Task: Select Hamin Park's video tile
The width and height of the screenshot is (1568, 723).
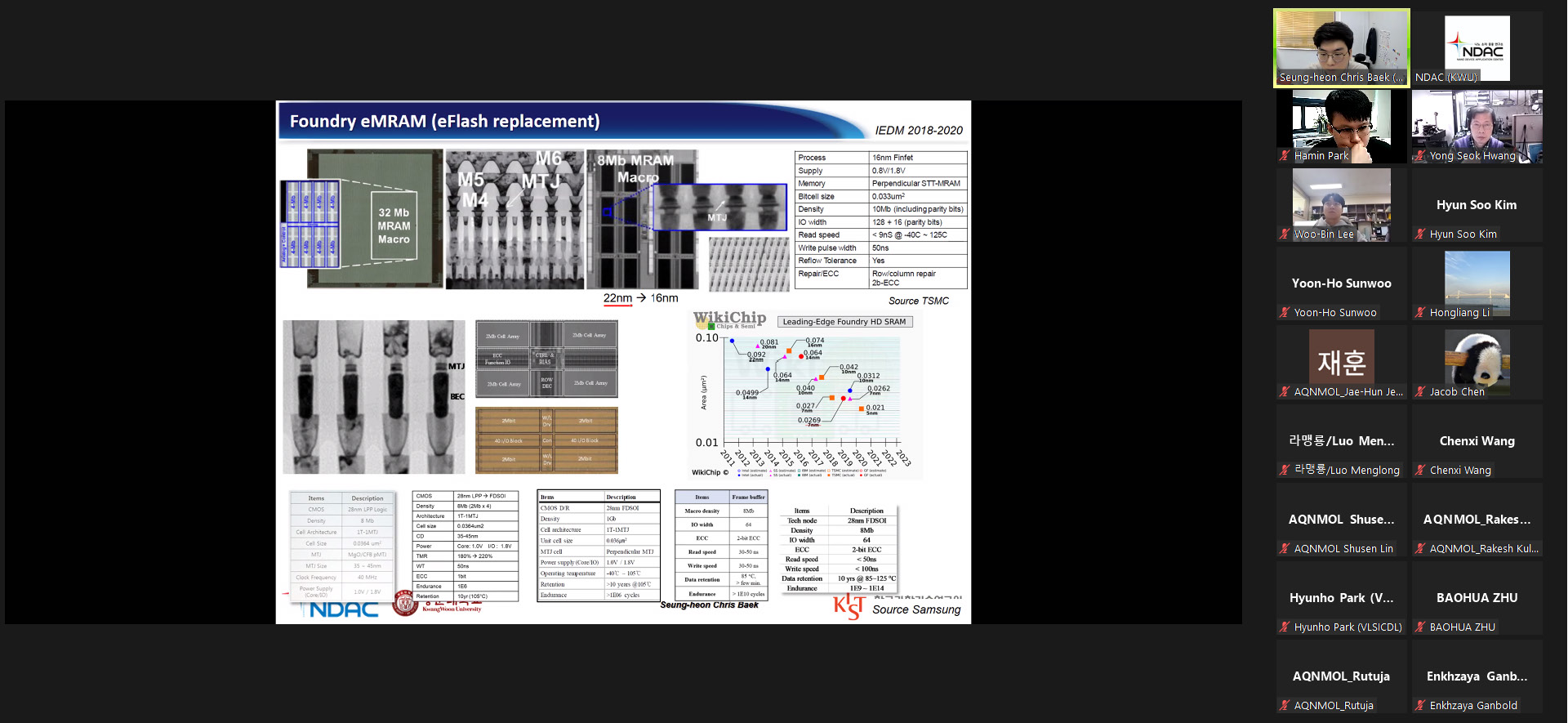Action: tap(1342, 127)
